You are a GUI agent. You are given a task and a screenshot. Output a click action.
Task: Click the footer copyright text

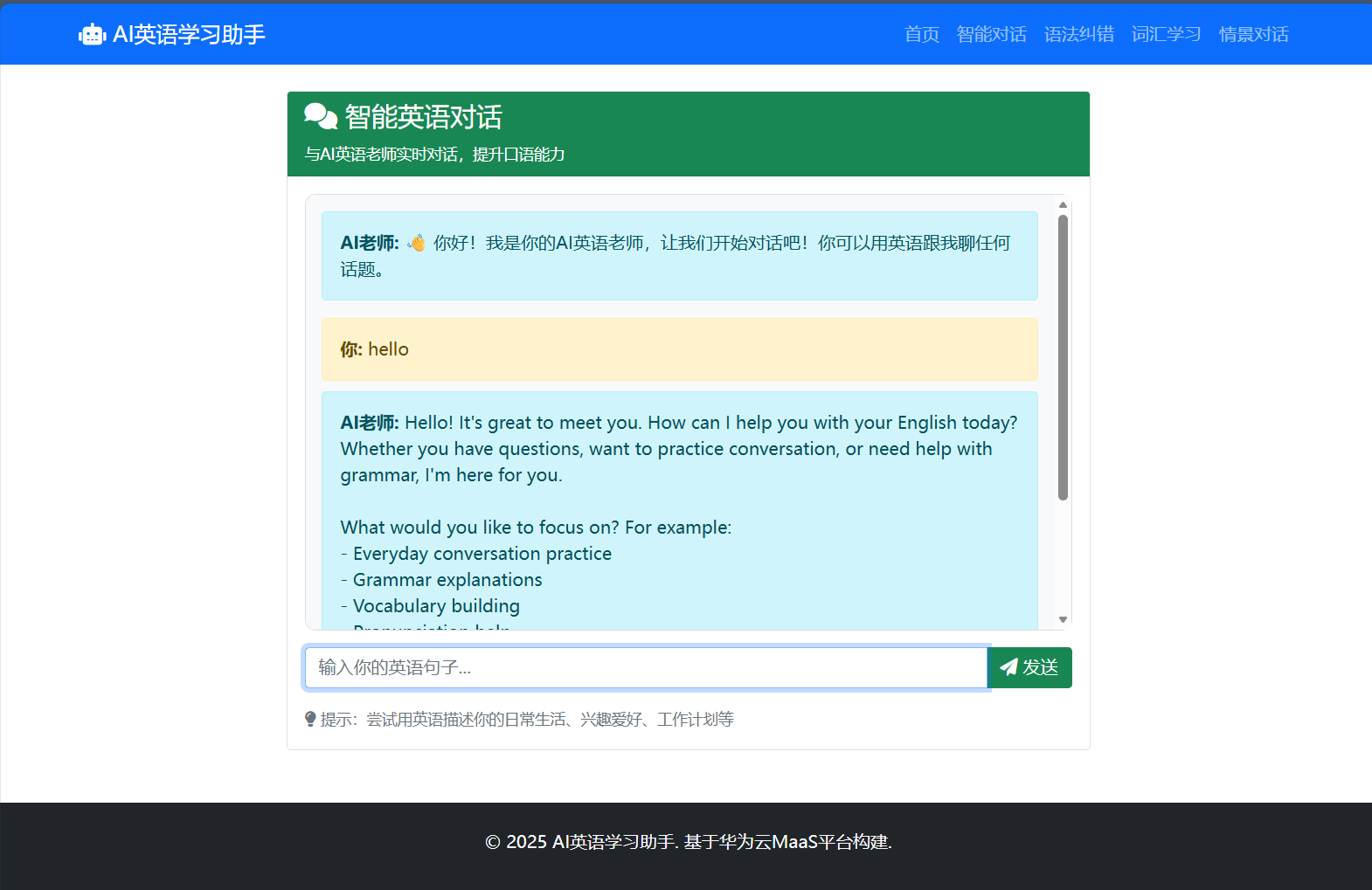pyautogui.click(x=688, y=842)
